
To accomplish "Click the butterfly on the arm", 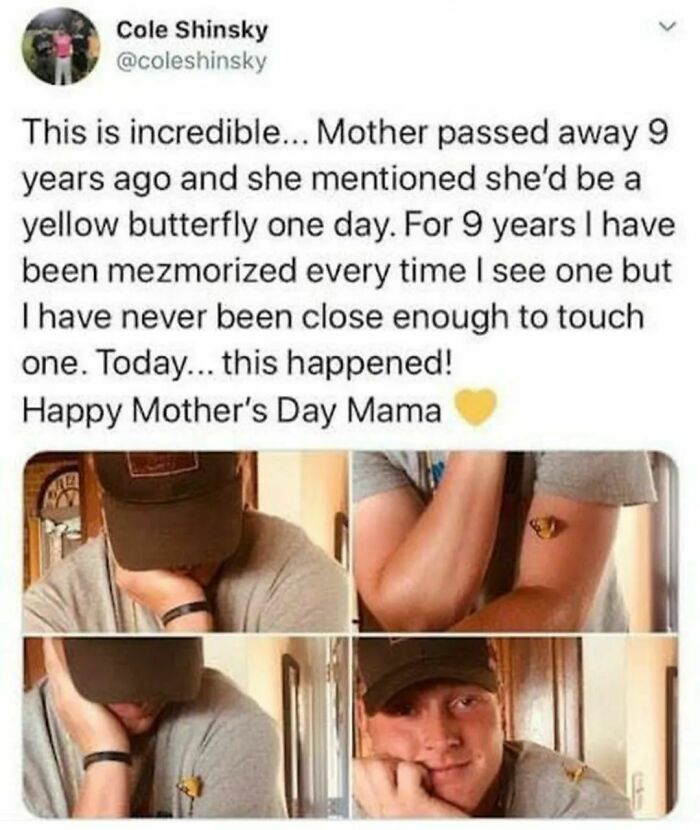I will point(545,526).
